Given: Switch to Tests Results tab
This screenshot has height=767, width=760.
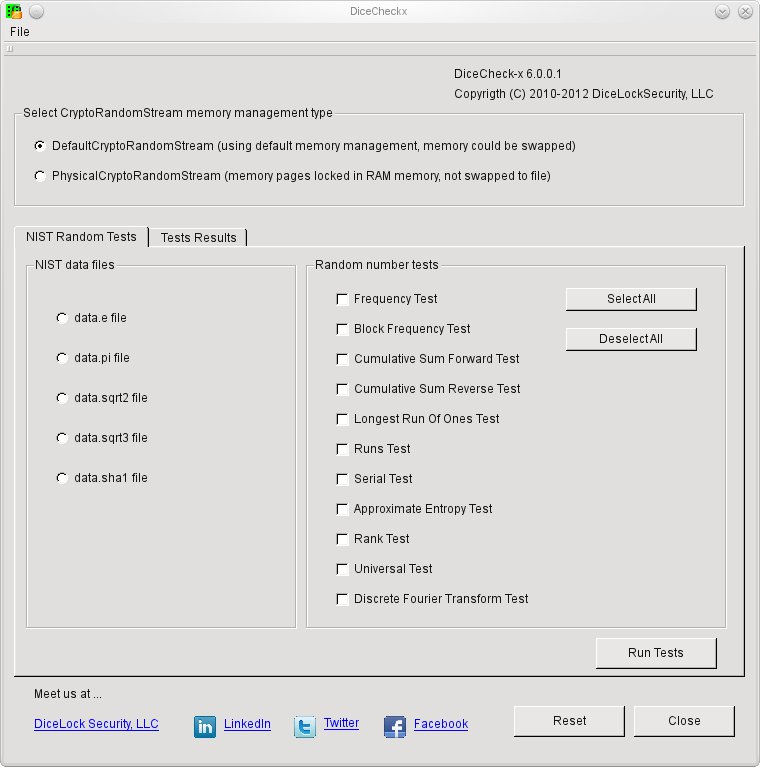Looking at the screenshot, I should 198,238.
